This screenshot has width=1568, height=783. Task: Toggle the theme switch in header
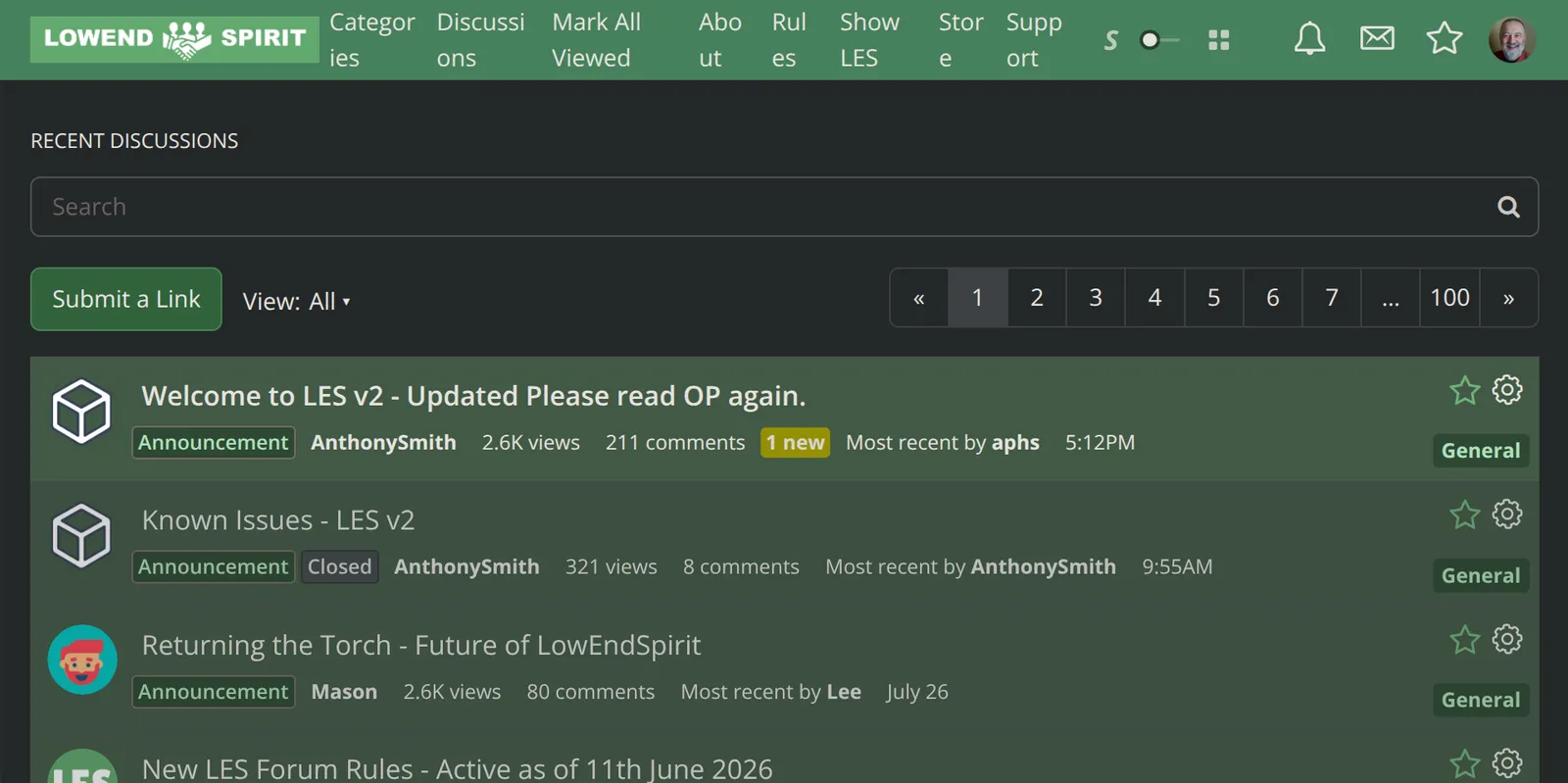(1159, 40)
